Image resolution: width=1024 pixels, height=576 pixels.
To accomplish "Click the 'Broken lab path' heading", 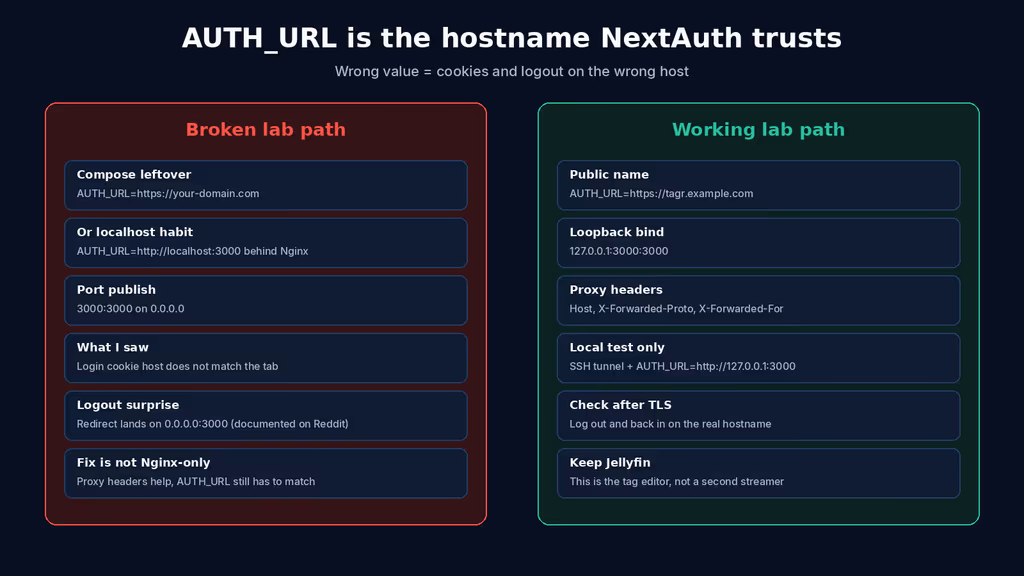I will tap(266, 129).
